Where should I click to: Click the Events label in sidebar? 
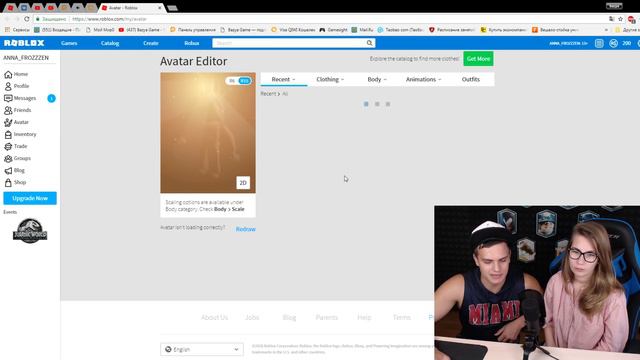(x=10, y=212)
